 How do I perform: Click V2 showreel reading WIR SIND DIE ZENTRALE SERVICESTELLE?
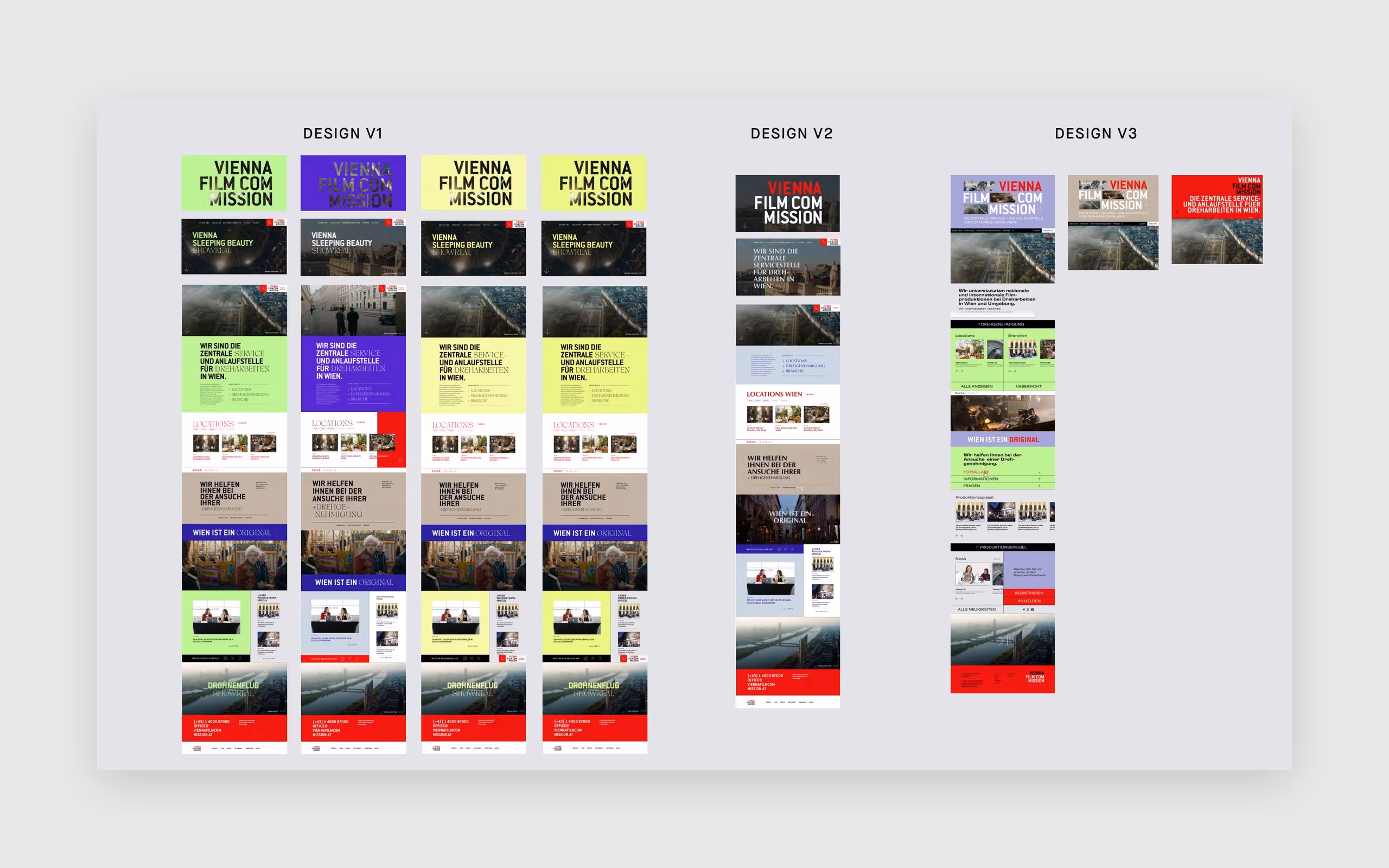[787, 267]
